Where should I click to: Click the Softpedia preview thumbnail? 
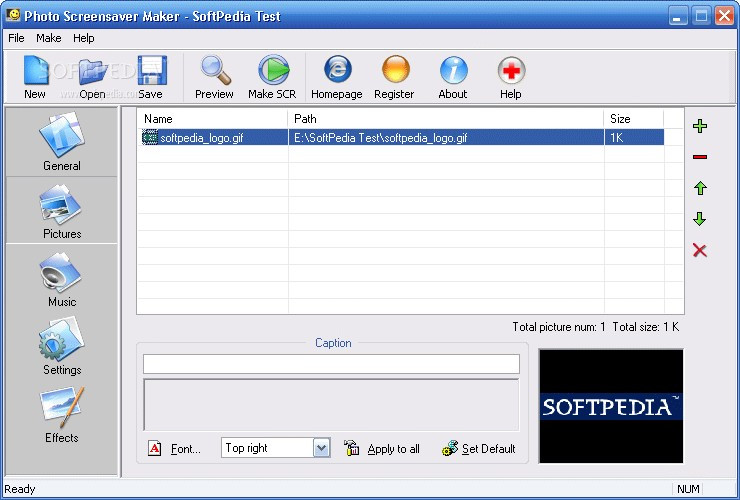point(611,406)
